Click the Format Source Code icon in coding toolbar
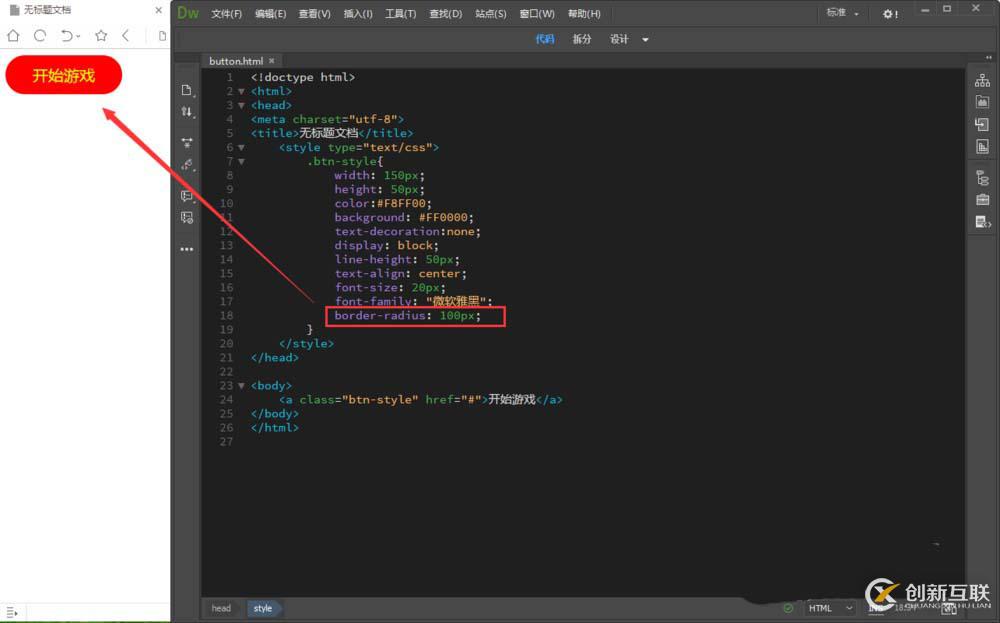This screenshot has width=1000, height=623. pyautogui.click(x=187, y=113)
